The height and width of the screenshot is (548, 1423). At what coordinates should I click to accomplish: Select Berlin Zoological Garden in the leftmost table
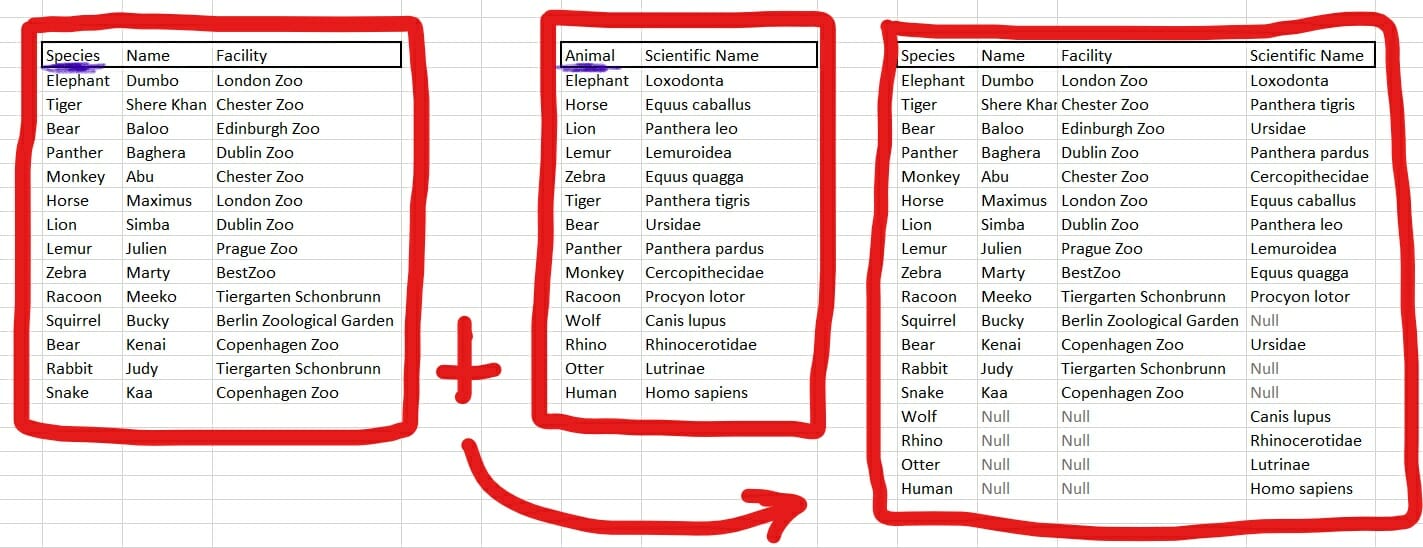pyautogui.click(x=304, y=321)
